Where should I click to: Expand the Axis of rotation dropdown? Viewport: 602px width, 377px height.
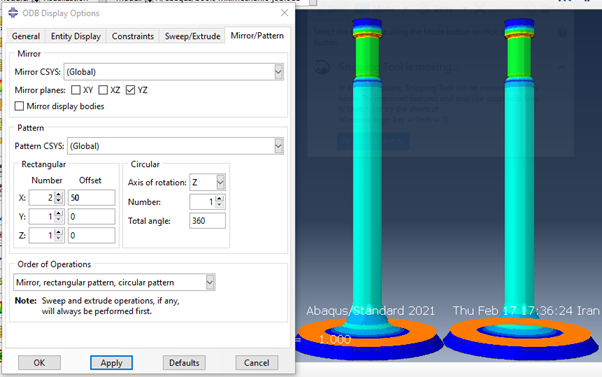pyautogui.click(x=220, y=182)
